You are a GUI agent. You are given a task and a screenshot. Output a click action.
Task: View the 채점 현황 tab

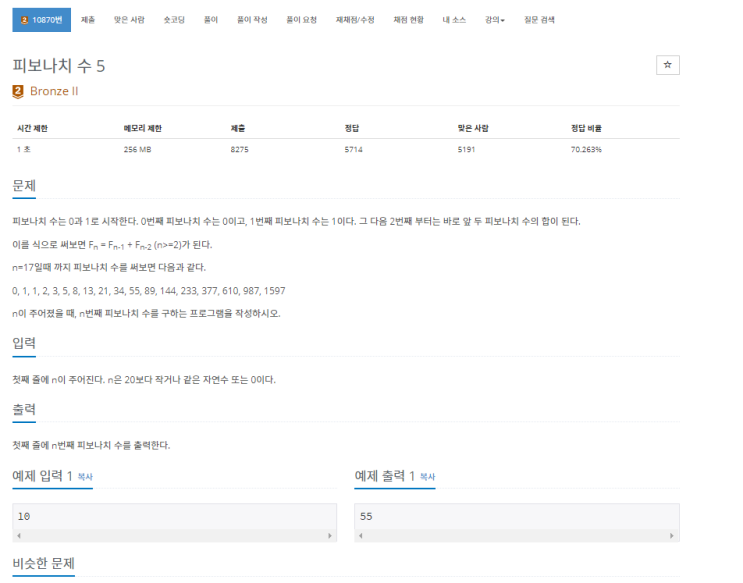pyautogui.click(x=408, y=20)
